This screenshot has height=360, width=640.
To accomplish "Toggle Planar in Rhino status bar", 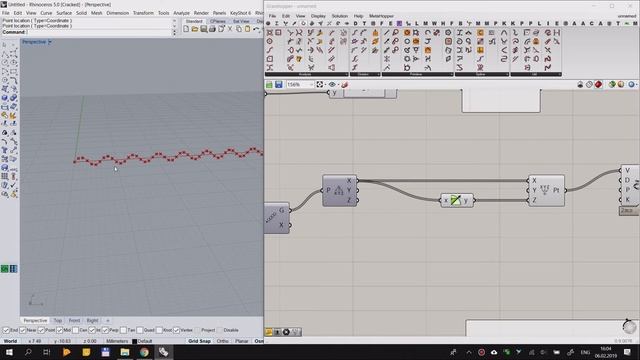I will pyautogui.click(x=242, y=341).
